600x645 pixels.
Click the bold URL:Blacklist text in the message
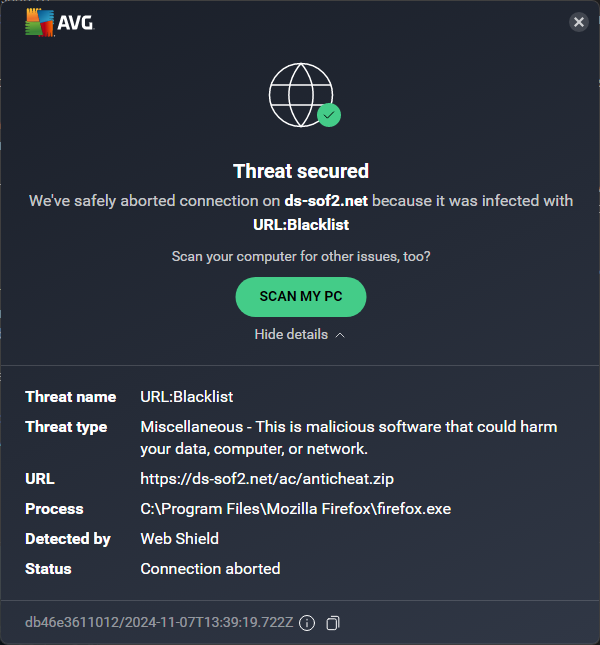tap(301, 224)
